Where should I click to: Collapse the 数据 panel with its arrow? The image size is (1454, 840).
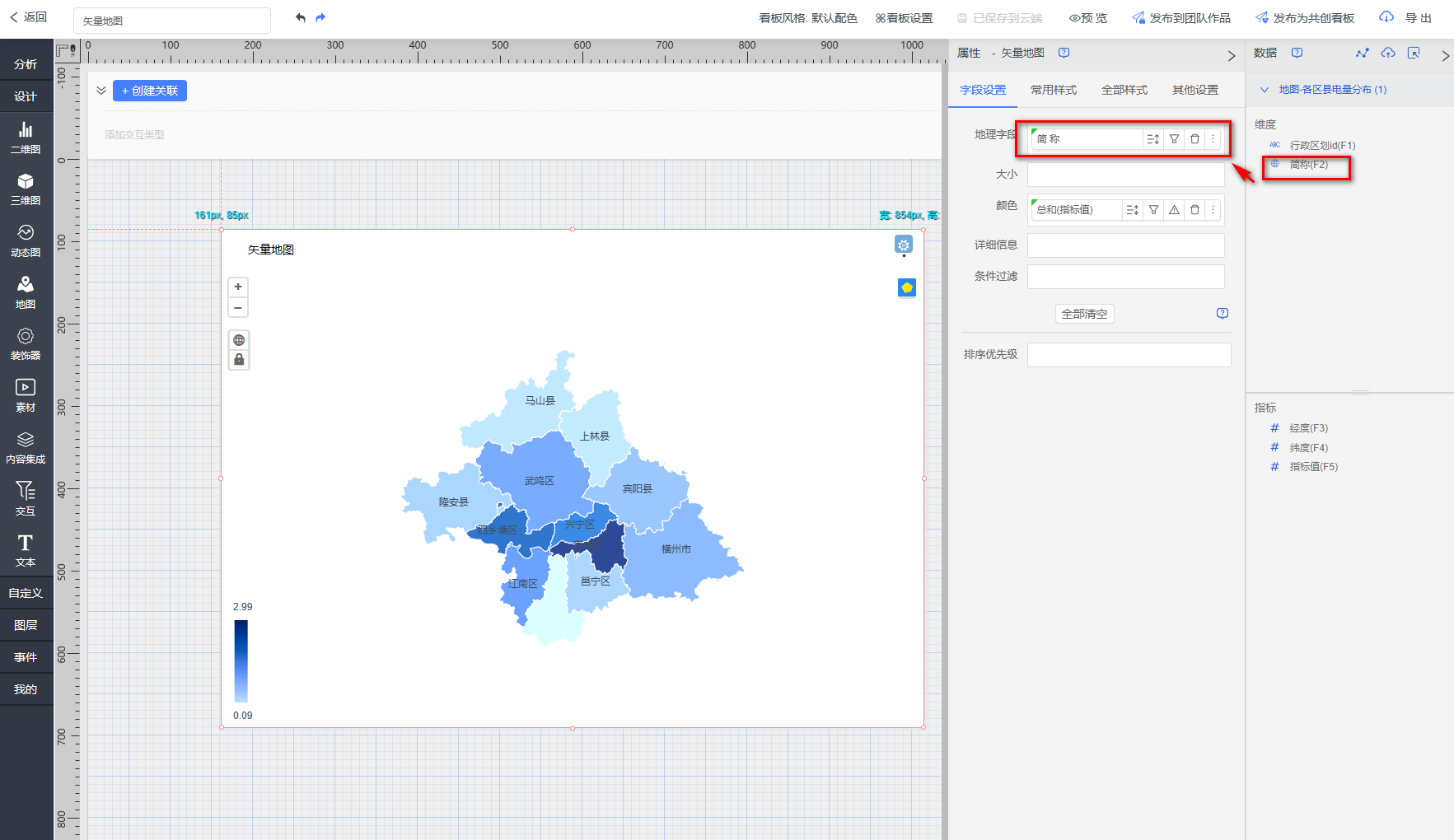coord(1445,56)
